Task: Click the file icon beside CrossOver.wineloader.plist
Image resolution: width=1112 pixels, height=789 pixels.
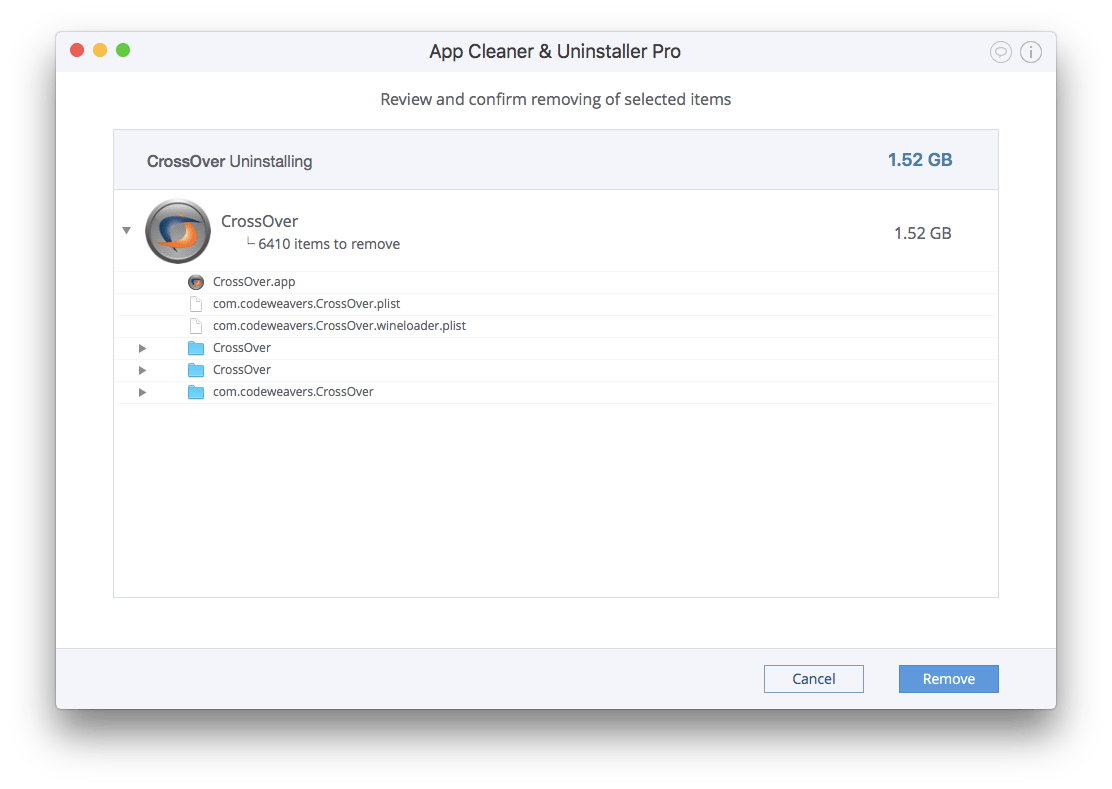Action: coord(196,326)
